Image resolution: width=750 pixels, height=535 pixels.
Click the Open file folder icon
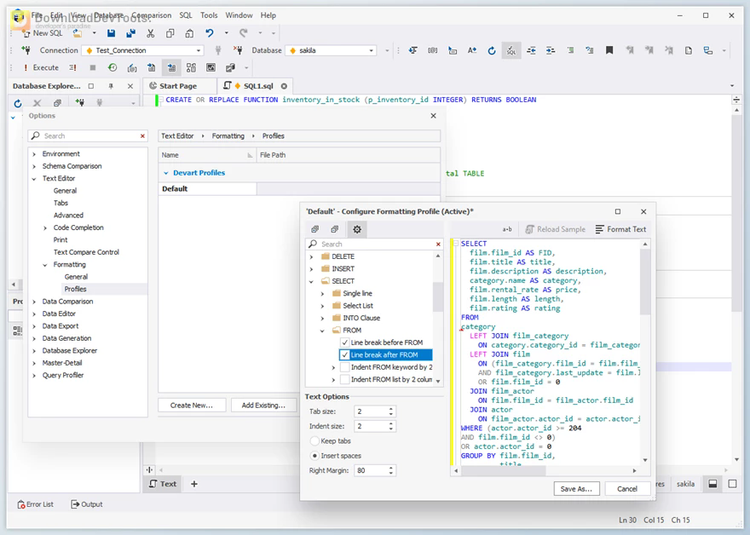tap(77, 33)
